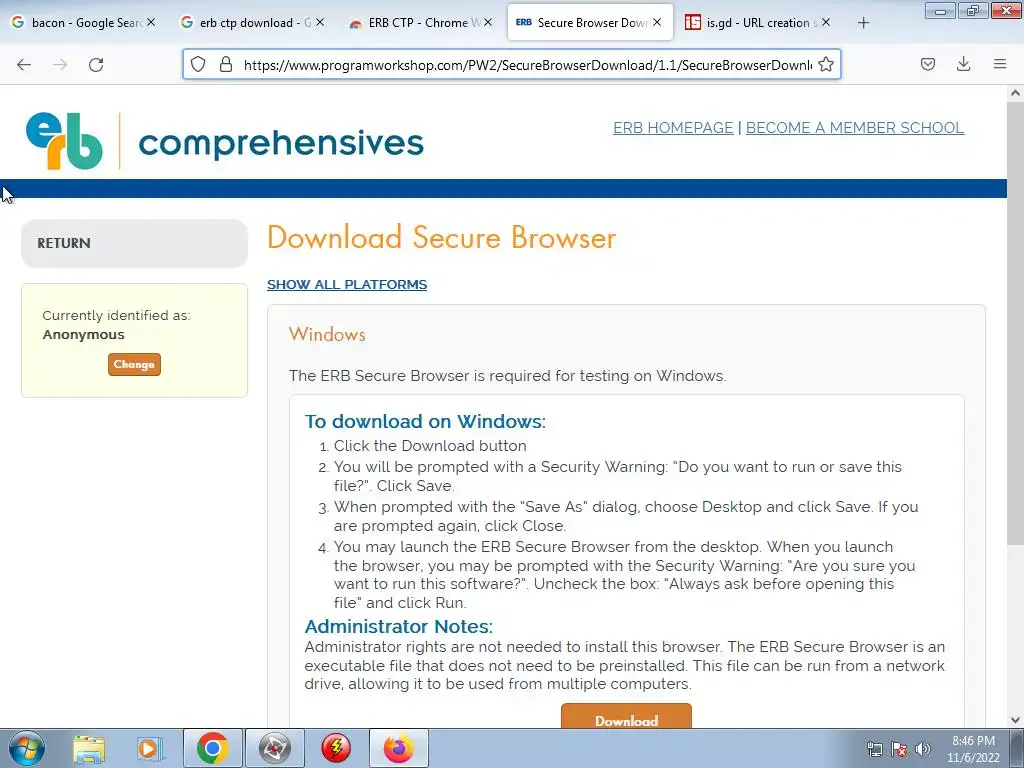This screenshot has width=1024, height=768.
Task: Click the network tray icon
Action: (874, 749)
